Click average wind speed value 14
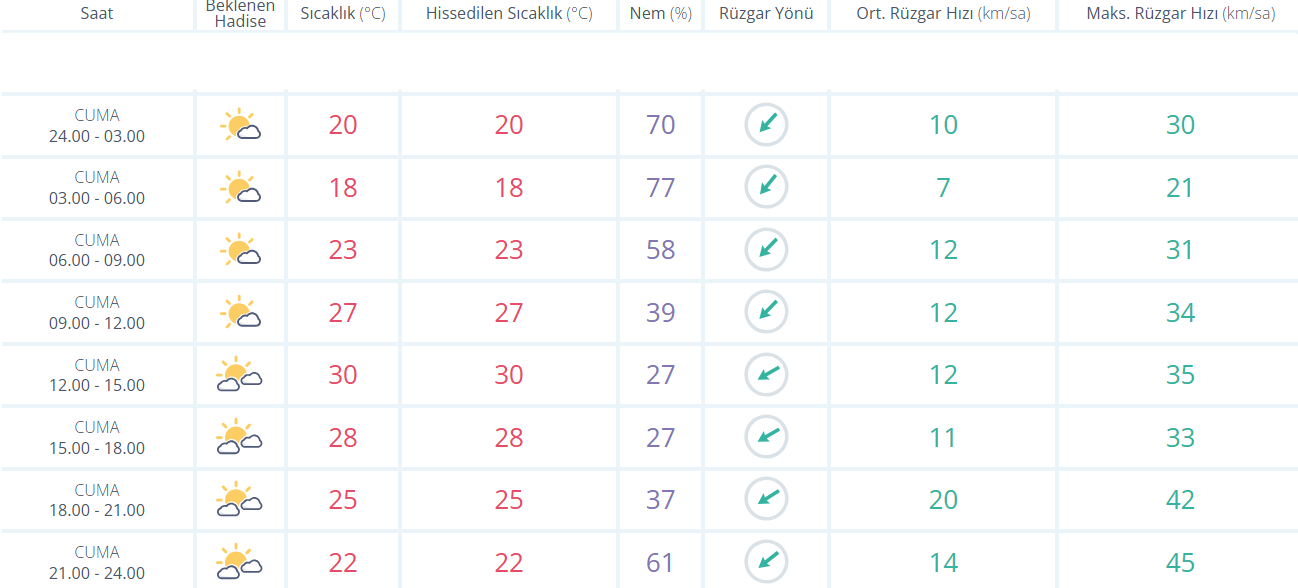Screen dimensions: 1298x588 coord(943,562)
